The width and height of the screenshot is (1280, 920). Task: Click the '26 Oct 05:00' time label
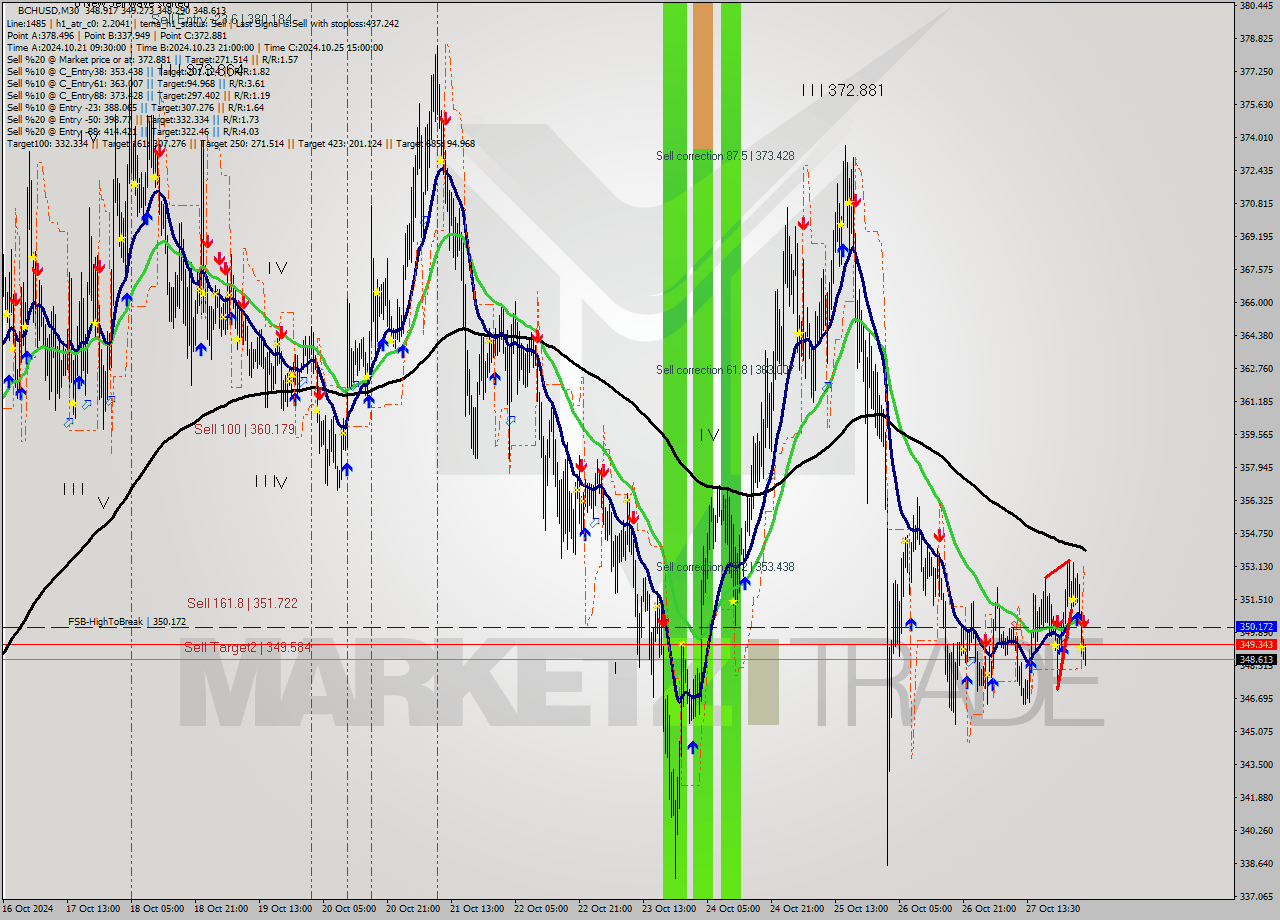coord(925,909)
